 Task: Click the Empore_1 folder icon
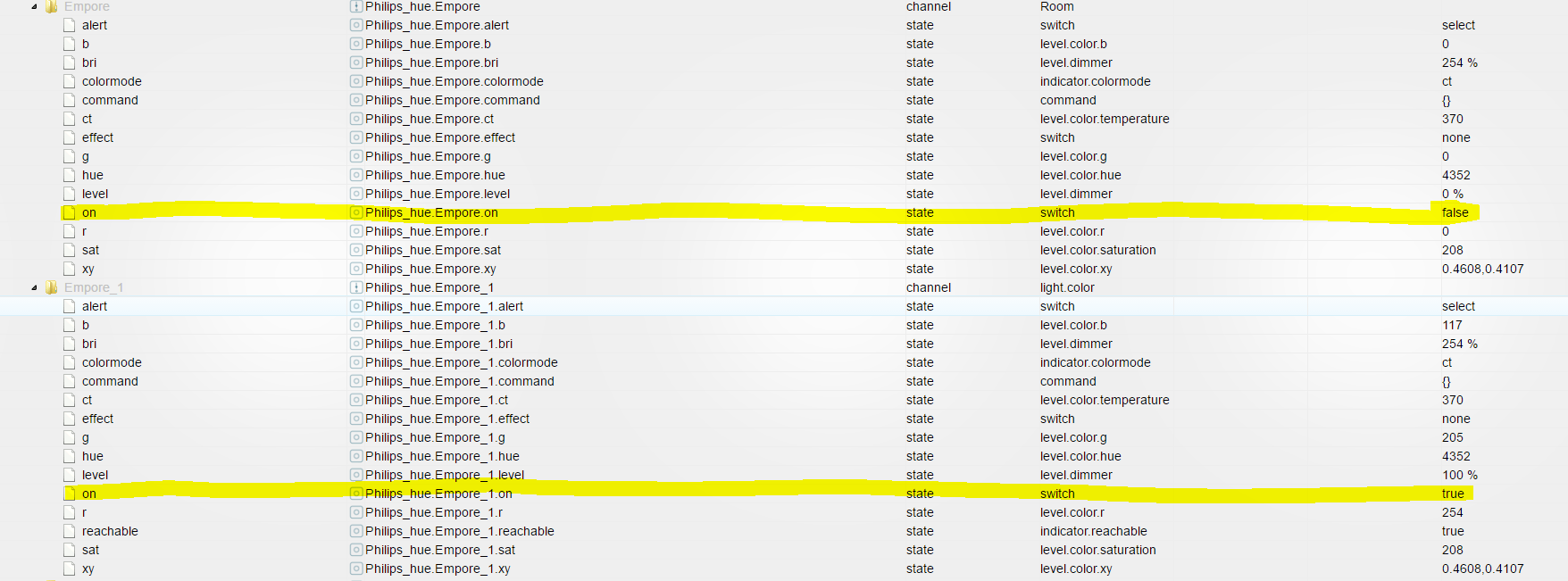pyautogui.click(x=52, y=287)
